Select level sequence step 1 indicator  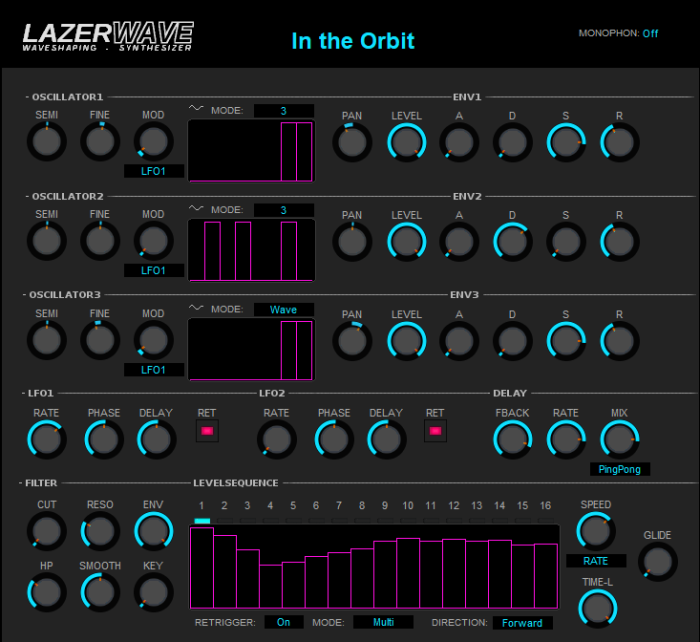click(x=202, y=521)
